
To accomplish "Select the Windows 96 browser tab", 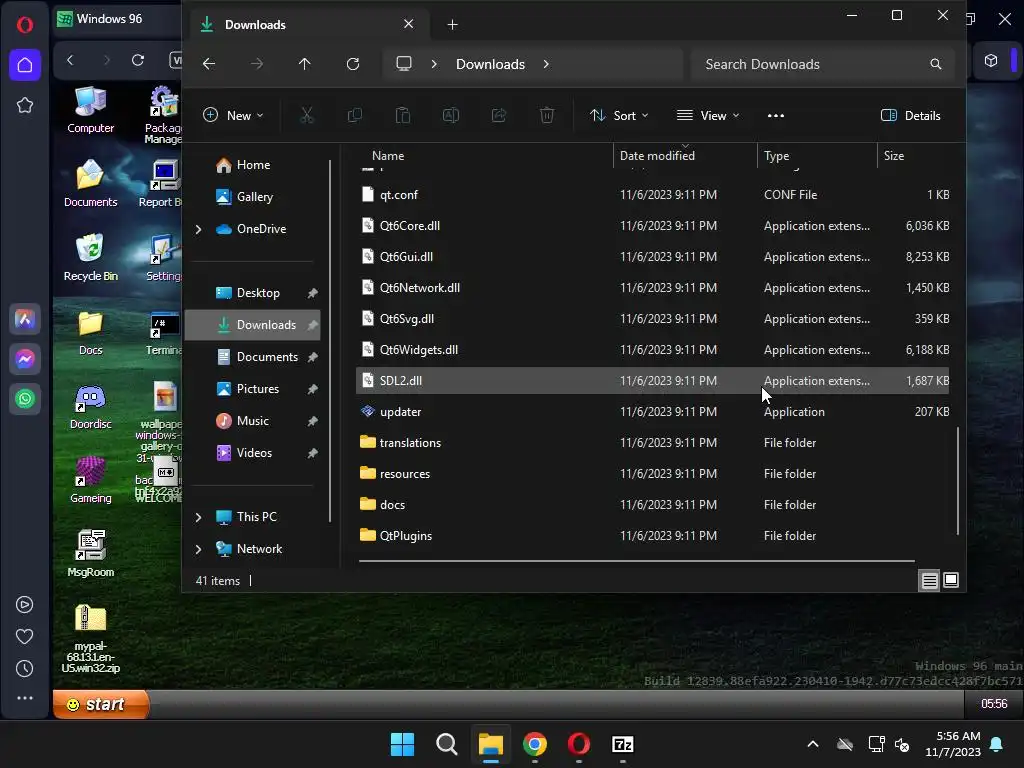I will point(116,19).
